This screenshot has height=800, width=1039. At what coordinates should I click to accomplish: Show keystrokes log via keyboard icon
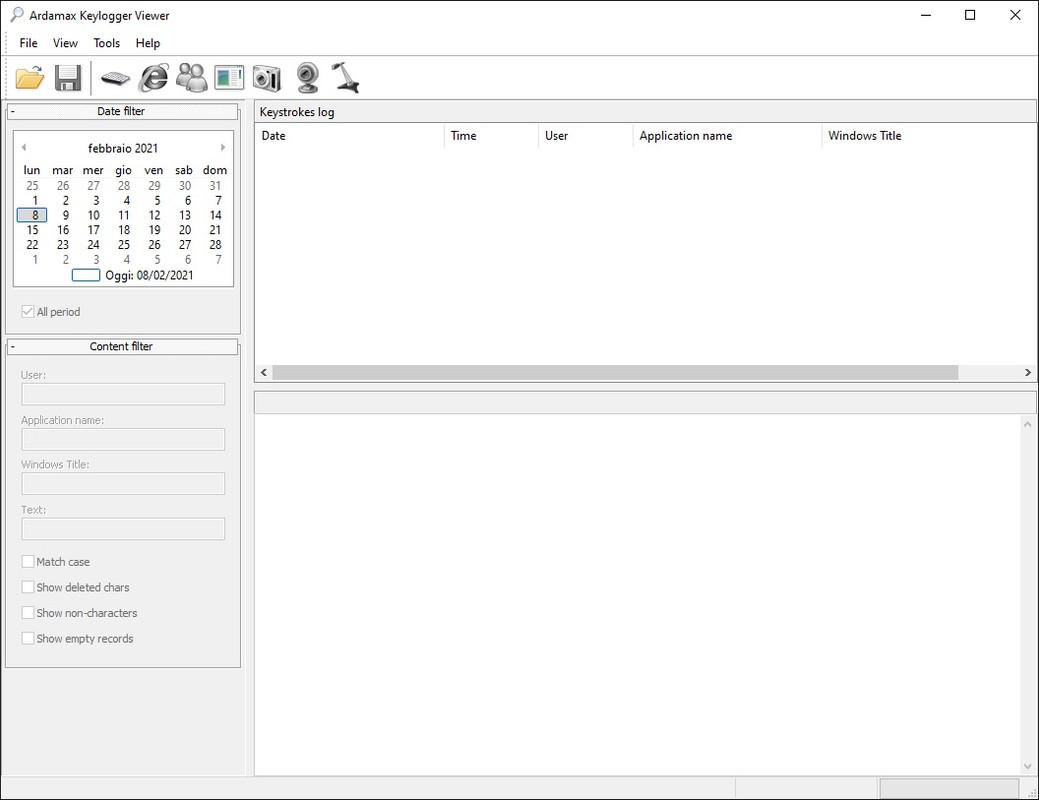coord(115,78)
